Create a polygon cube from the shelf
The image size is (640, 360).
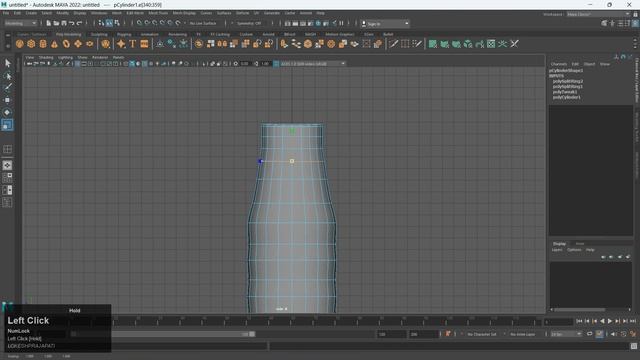[31, 44]
